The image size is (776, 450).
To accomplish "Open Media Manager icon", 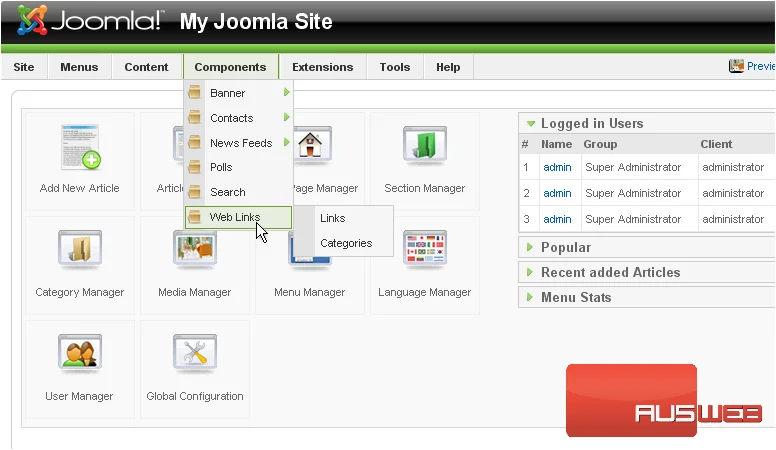I will pos(194,250).
